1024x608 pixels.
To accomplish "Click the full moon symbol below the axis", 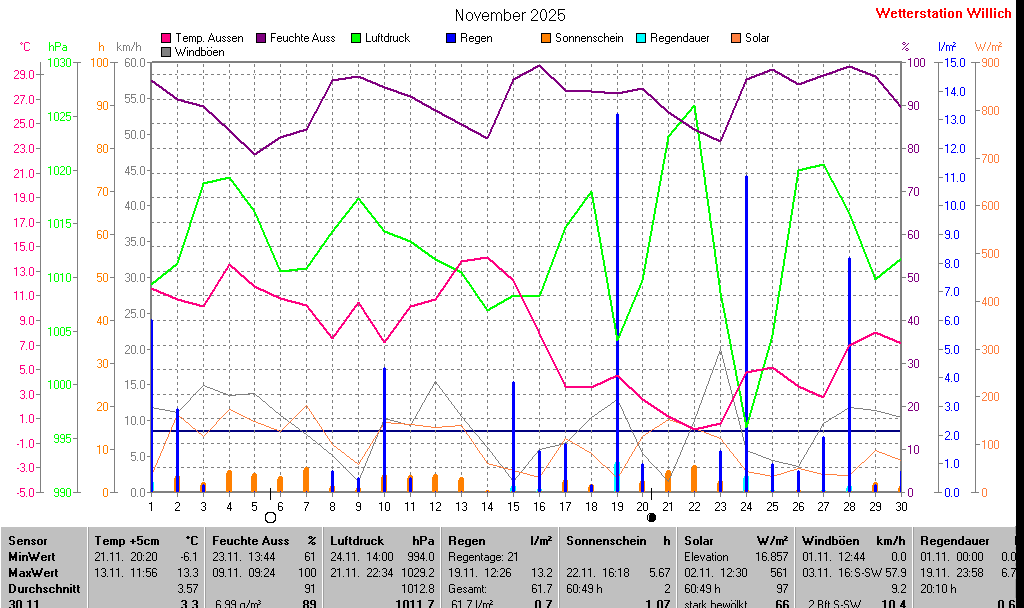I will pos(270,518).
